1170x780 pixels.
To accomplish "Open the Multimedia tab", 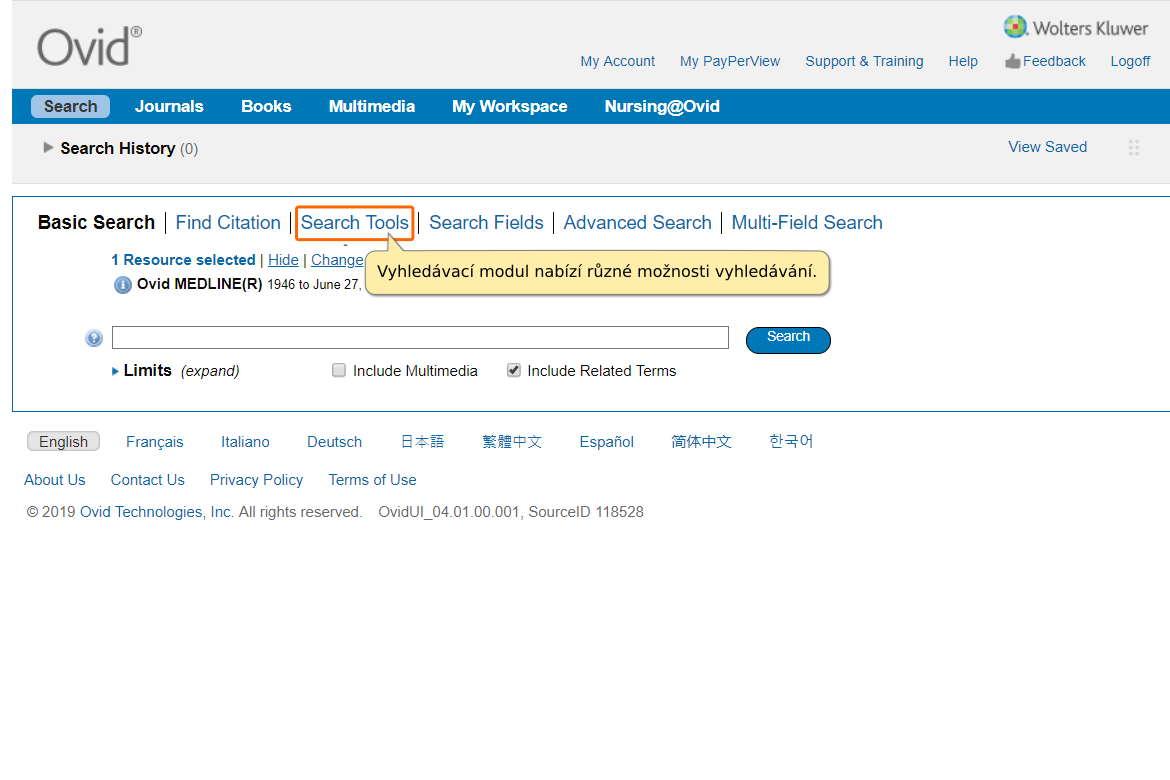I will [x=372, y=106].
